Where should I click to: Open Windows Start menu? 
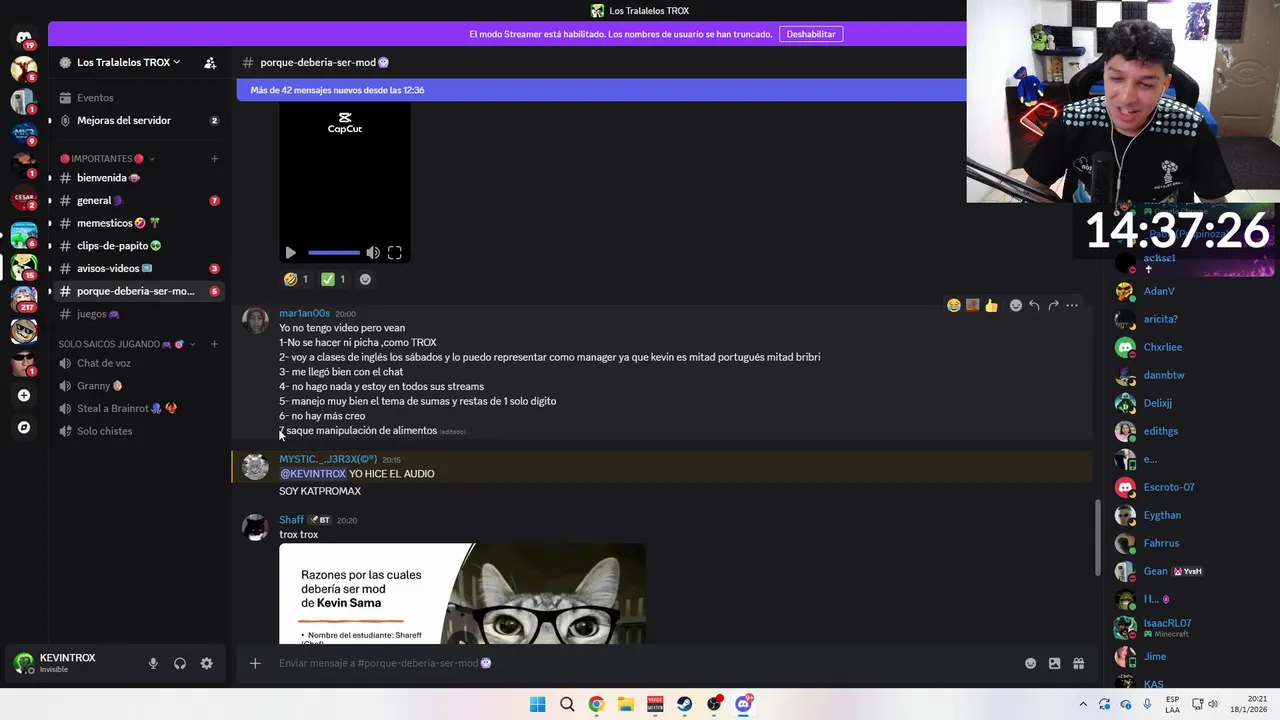click(538, 704)
